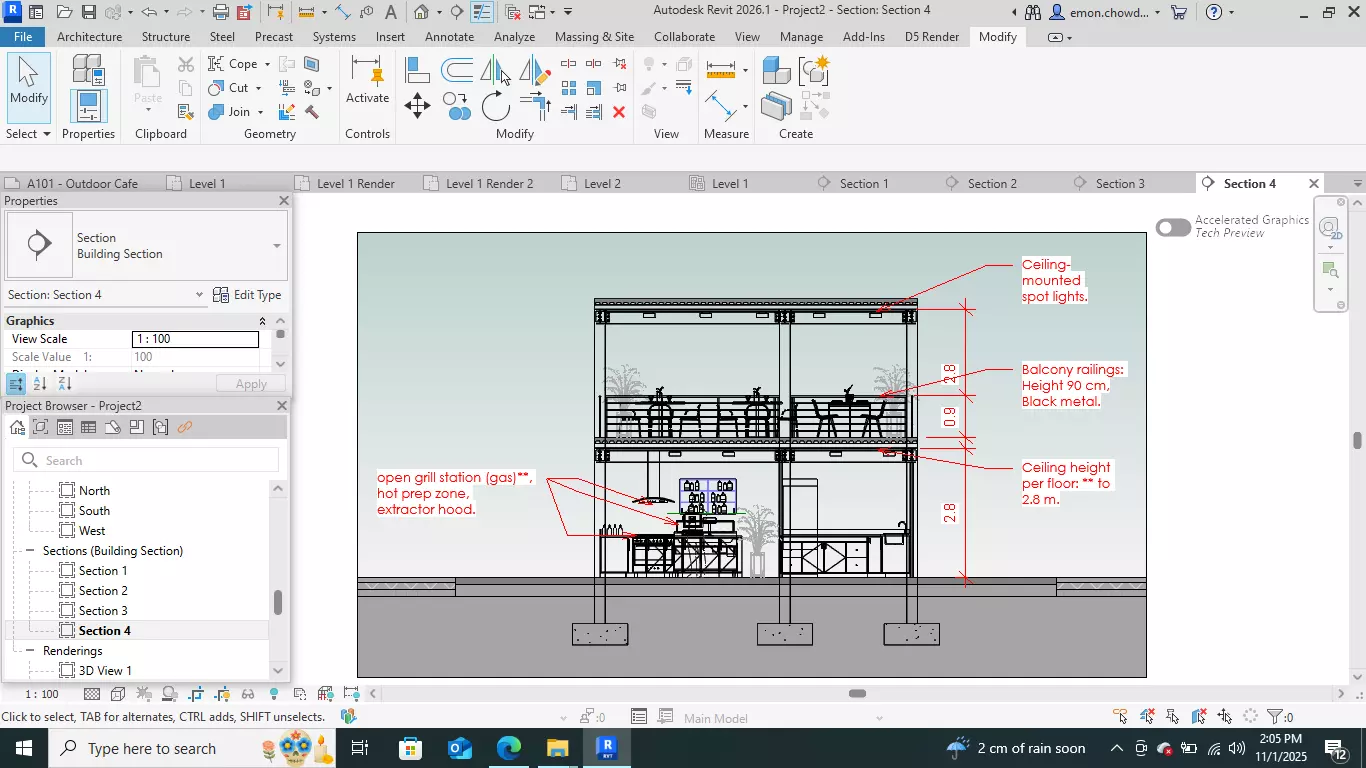Click the Activate Controls button

pyautogui.click(x=367, y=80)
